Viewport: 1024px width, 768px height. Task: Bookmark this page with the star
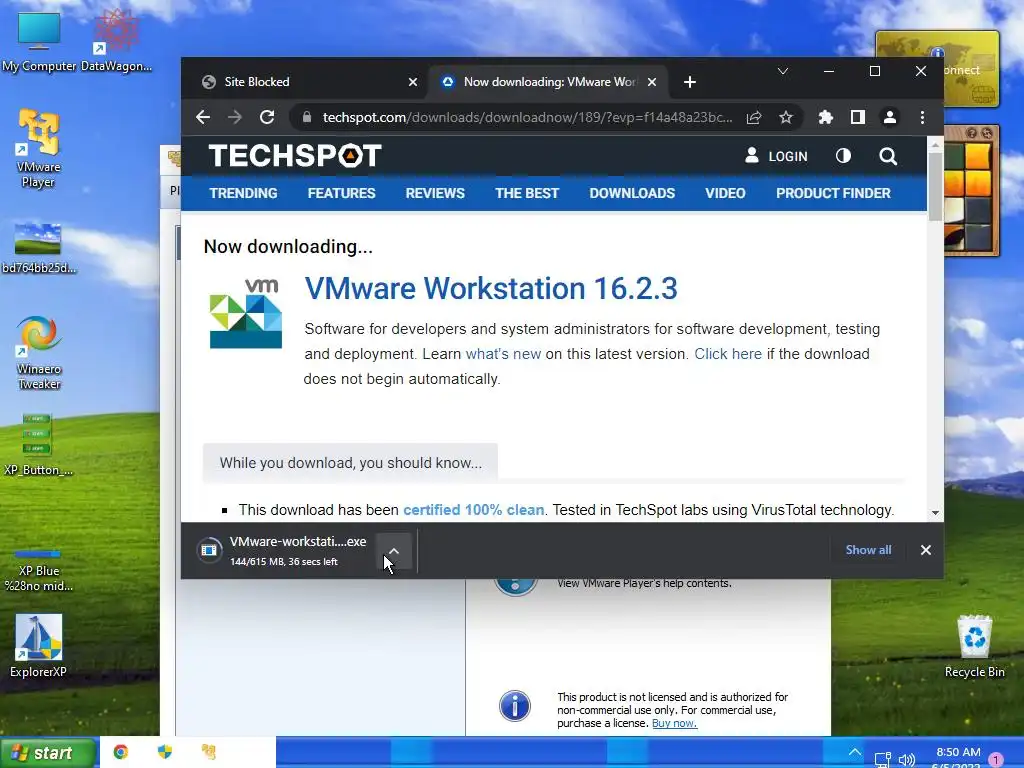tap(786, 118)
